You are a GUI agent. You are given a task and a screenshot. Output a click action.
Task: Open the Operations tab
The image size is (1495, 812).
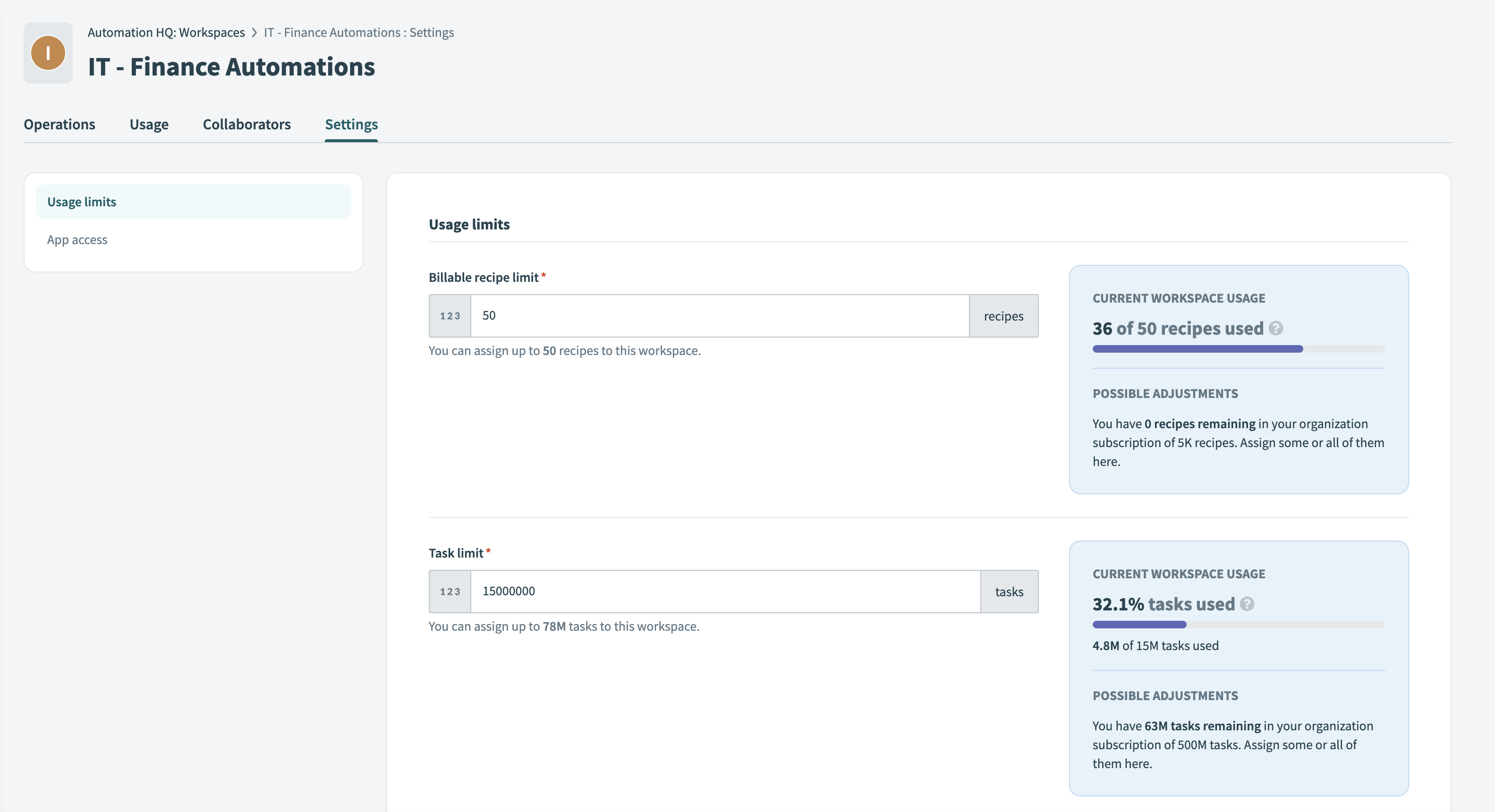[x=59, y=124]
